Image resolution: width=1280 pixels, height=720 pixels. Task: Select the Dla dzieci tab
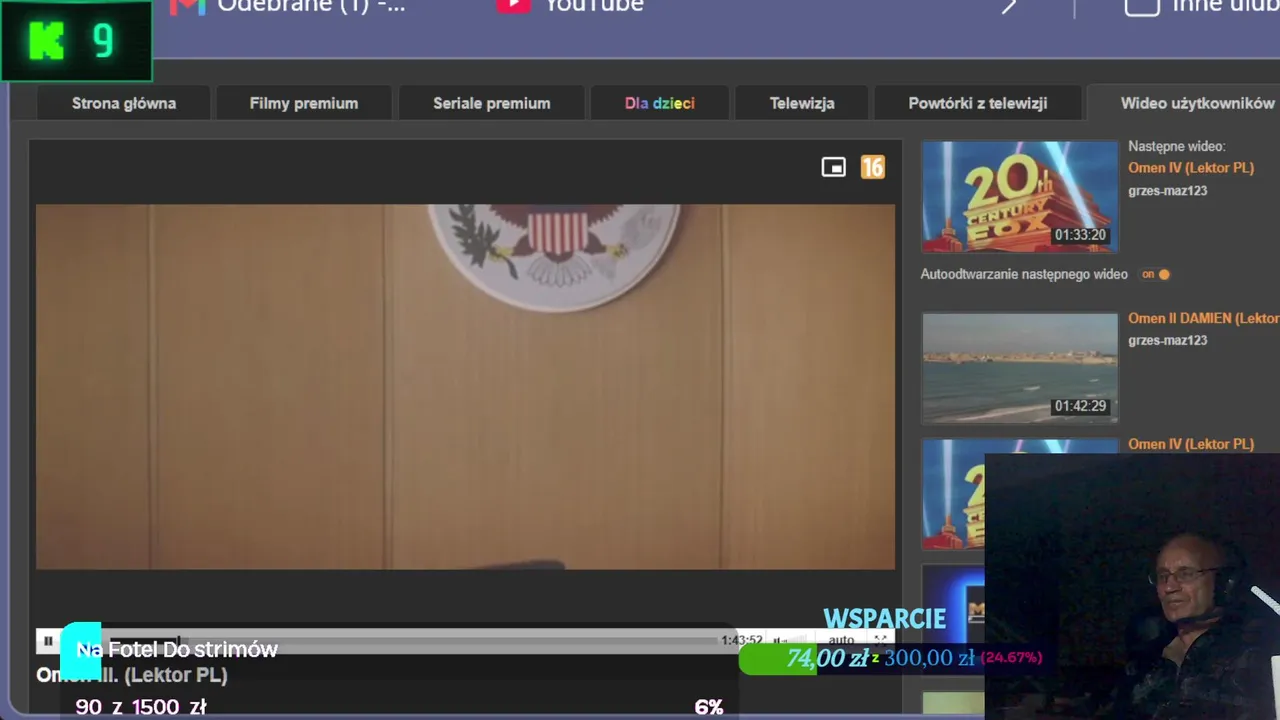(660, 103)
